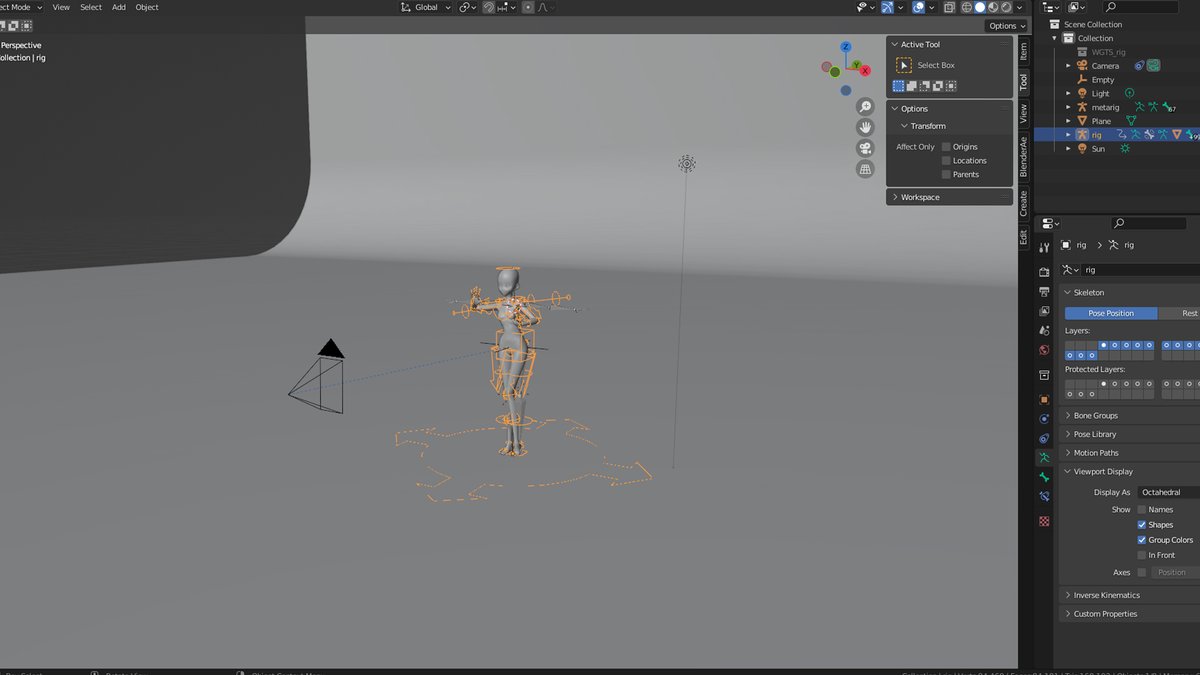Switch to material preview shading
Image resolution: width=1200 pixels, height=675 pixels.
click(994, 7)
